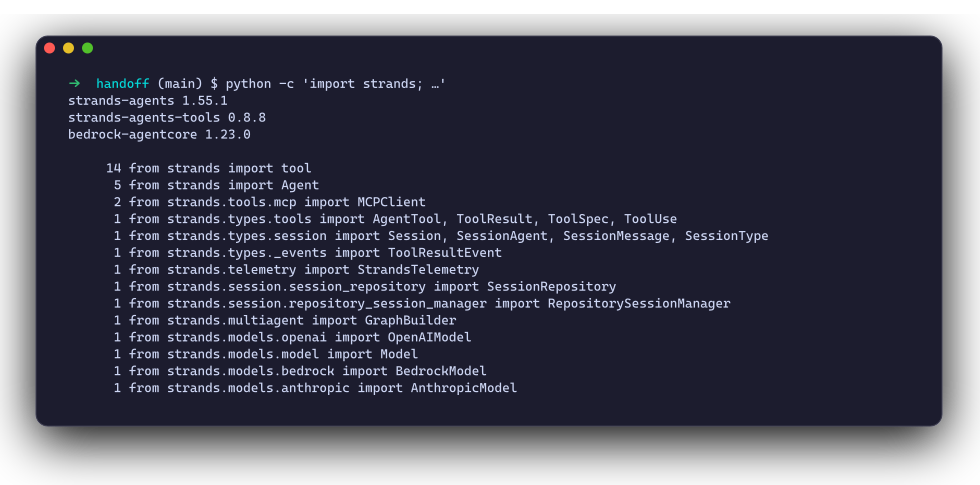The width and height of the screenshot is (980, 485).
Task: Click the 'from strands import tool' line
Action: (220, 168)
